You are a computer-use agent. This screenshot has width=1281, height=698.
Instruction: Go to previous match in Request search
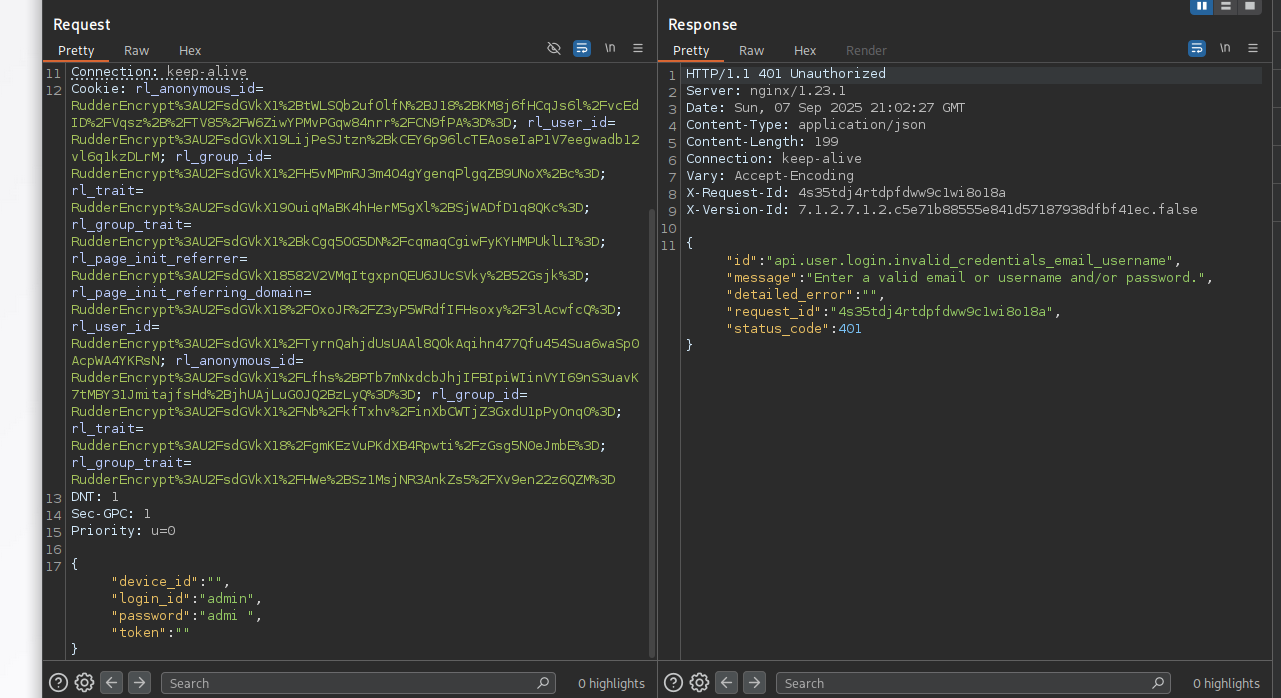112,683
